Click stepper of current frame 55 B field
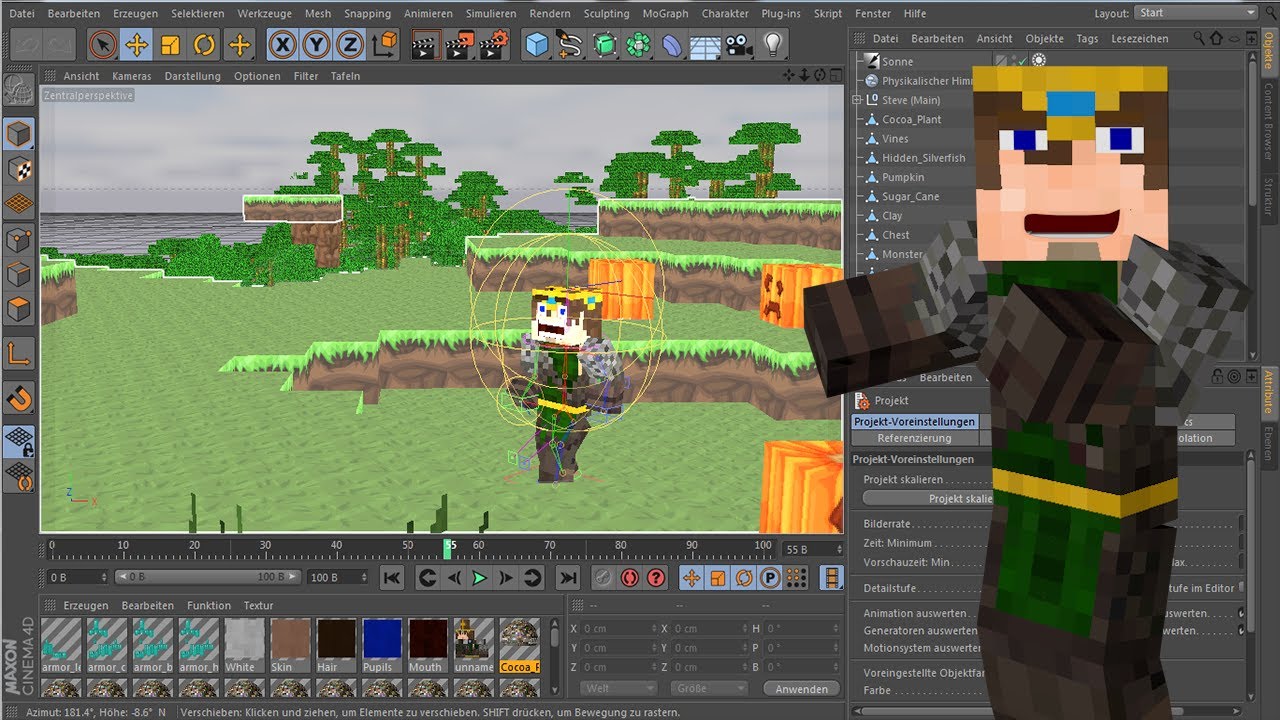Screen dimensions: 1280x720 [838, 549]
